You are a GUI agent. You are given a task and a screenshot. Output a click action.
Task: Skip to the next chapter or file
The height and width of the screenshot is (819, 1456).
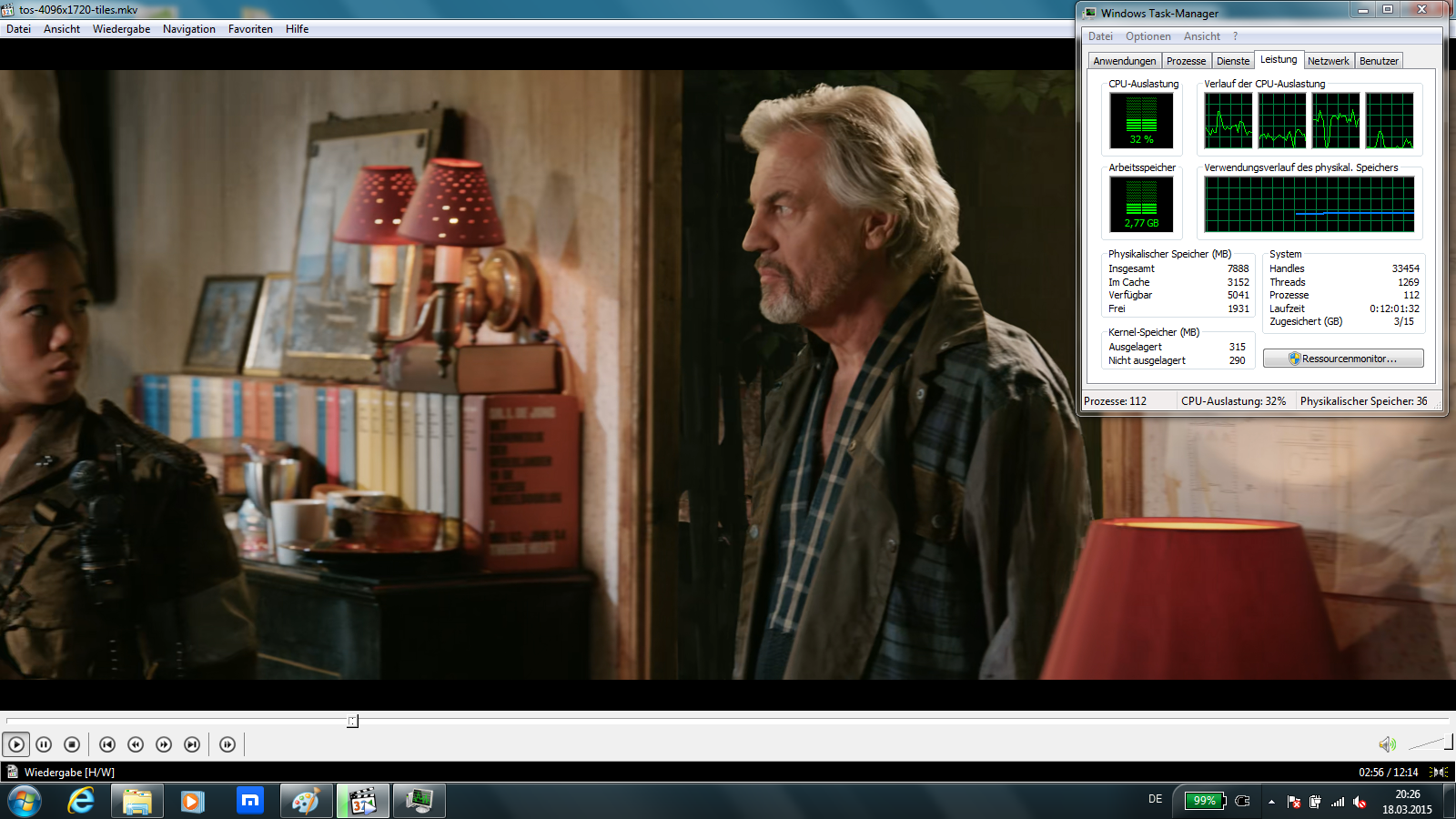pos(192,744)
